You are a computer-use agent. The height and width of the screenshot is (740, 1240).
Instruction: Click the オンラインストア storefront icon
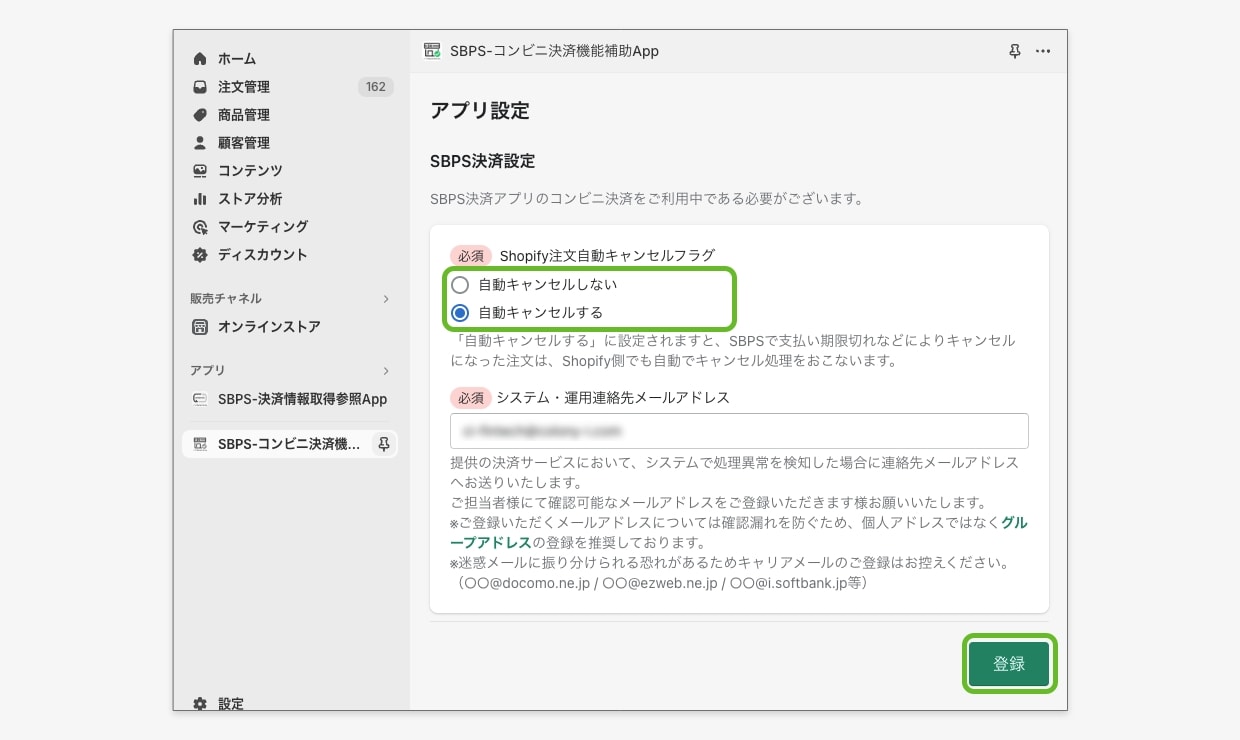(x=200, y=327)
